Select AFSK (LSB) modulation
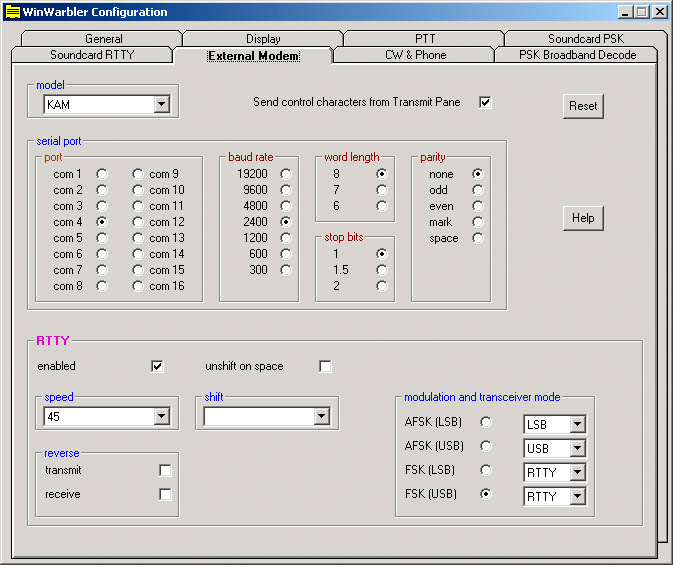 [x=486, y=422]
